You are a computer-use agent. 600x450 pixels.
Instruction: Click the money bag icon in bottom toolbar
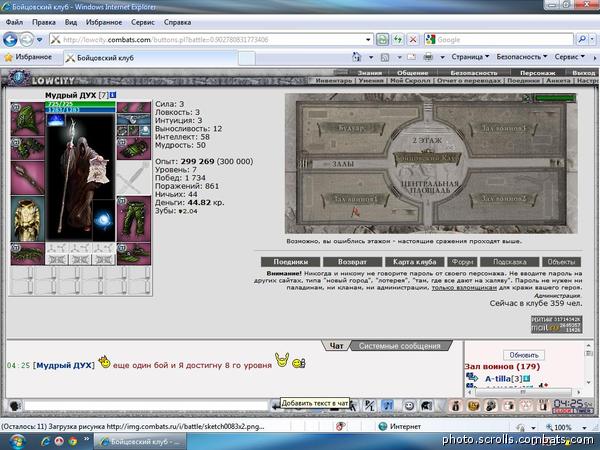pos(455,406)
